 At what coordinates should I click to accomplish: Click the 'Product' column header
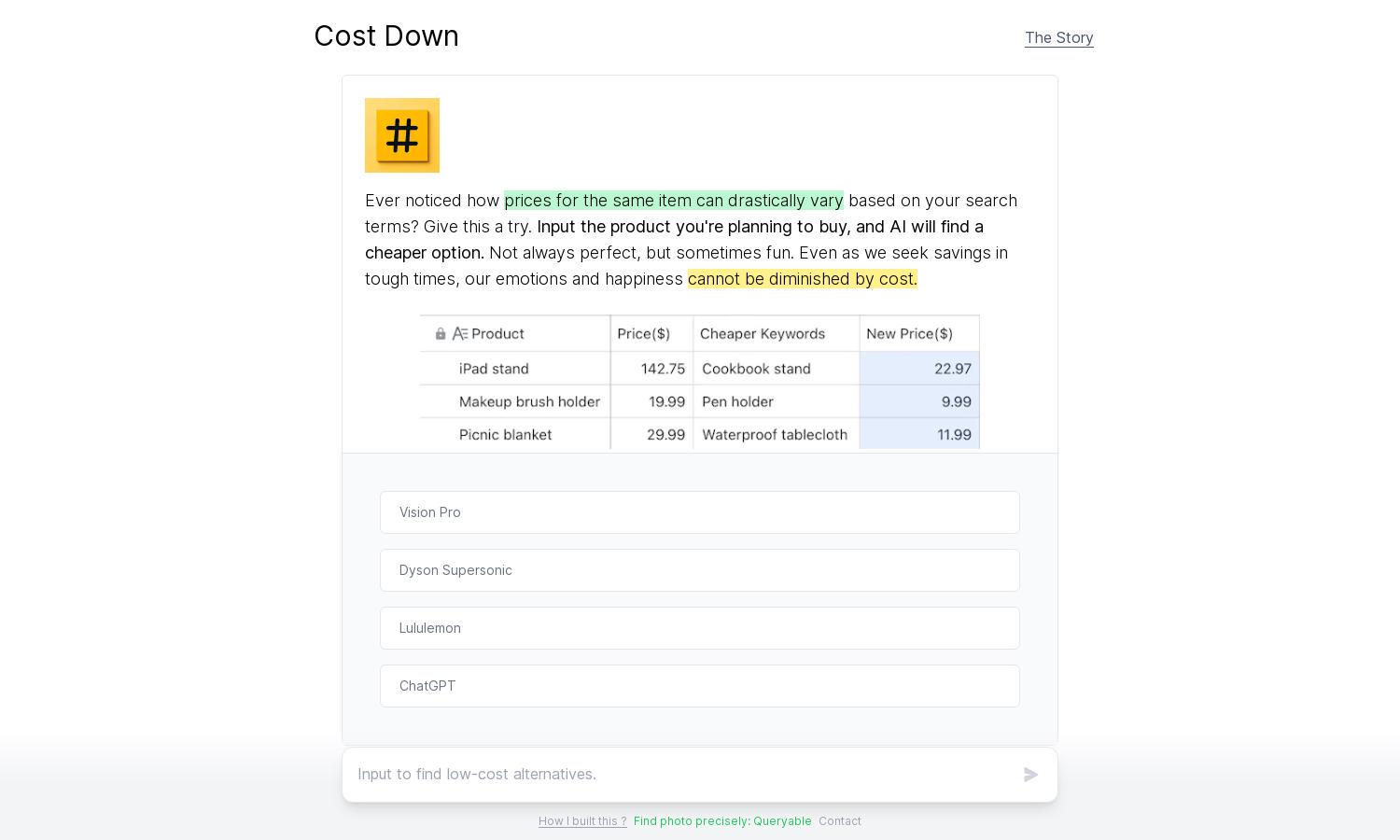click(x=497, y=334)
